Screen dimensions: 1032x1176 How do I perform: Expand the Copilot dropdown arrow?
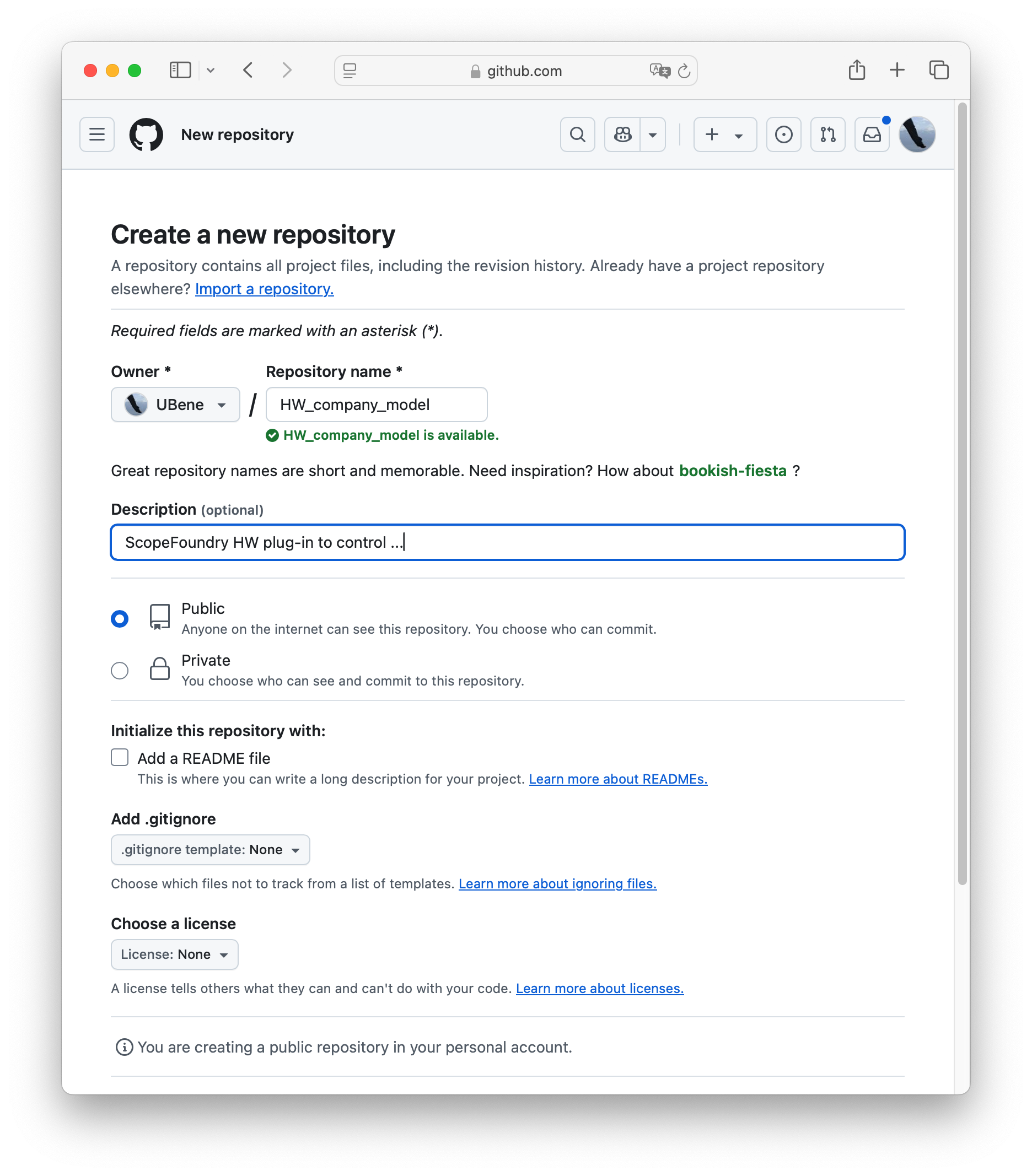click(x=653, y=134)
